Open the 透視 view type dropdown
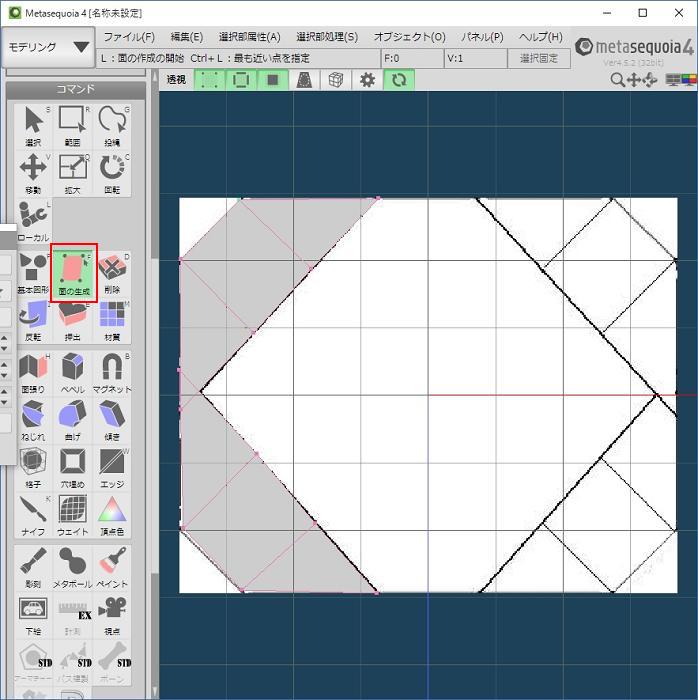698x700 pixels. 176,80
